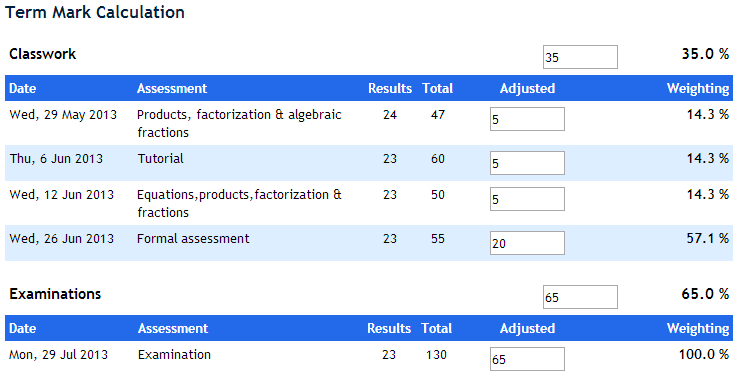The height and width of the screenshot is (376, 739).
Task: Click the Date column header in the Classwork table
Action: click(23, 88)
